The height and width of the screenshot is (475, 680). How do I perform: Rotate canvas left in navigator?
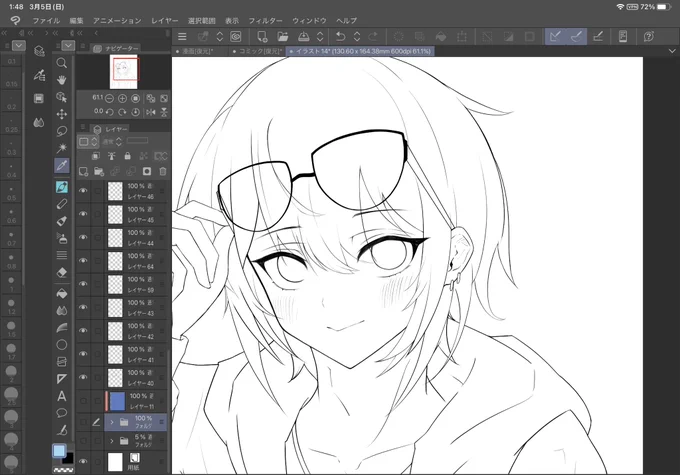click(x=110, y=112)
